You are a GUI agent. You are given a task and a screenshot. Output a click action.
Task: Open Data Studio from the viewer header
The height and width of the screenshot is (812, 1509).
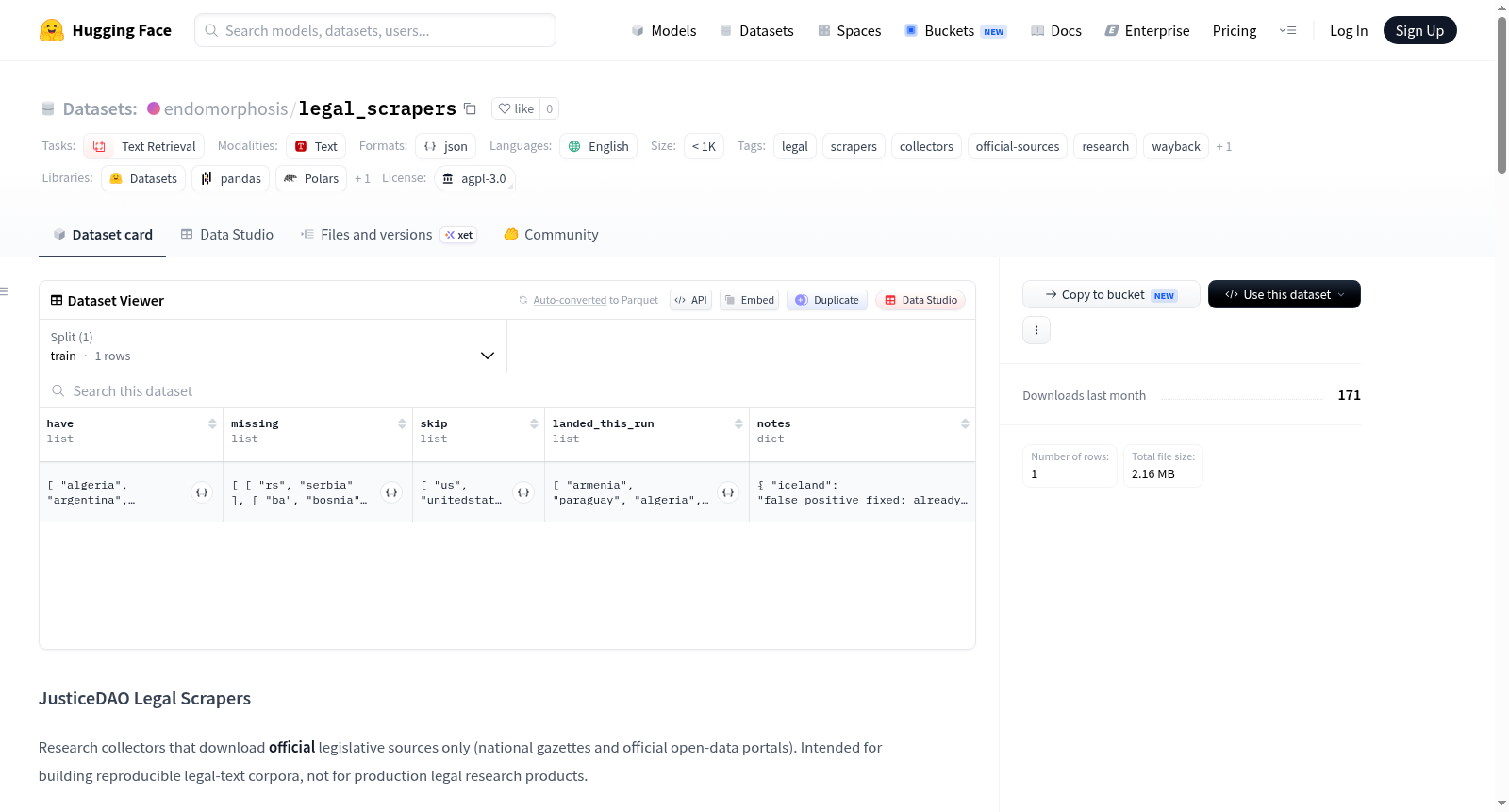(920, 300)
